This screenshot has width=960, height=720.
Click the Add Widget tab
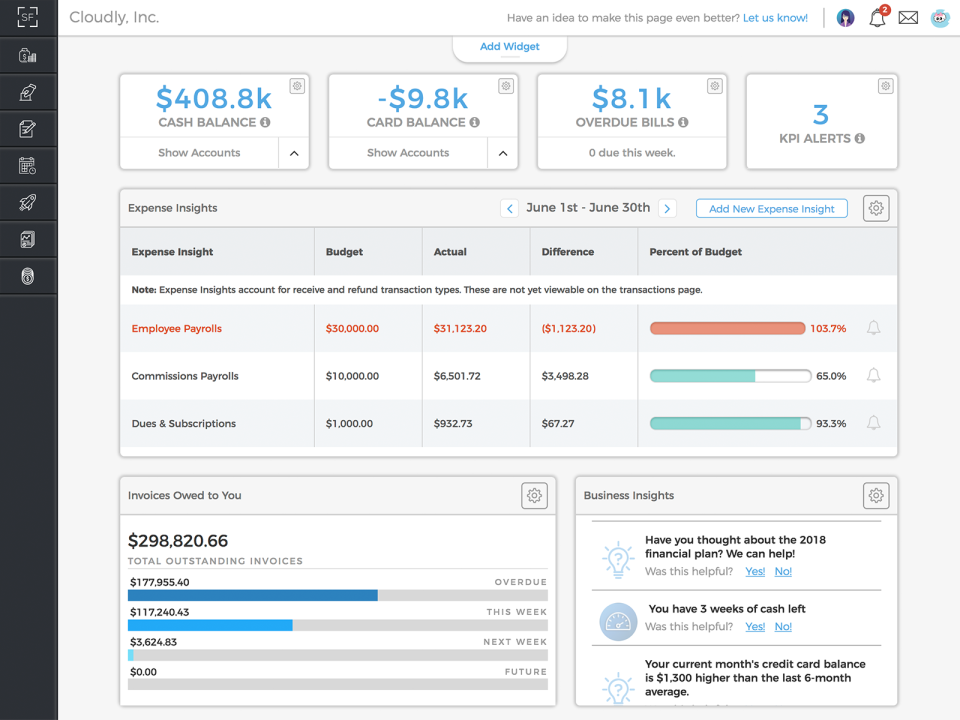pos(509,47)
